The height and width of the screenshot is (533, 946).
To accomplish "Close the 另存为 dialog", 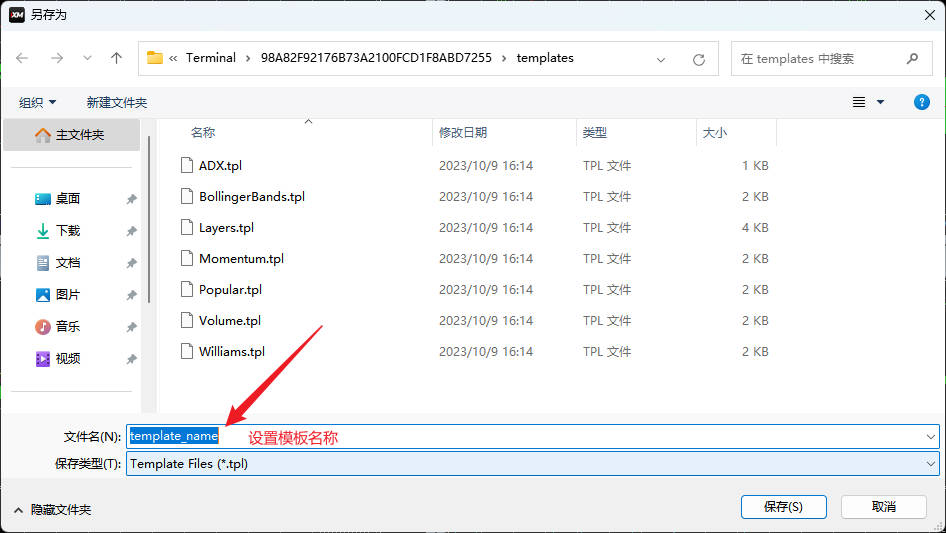I will (930, 15).
